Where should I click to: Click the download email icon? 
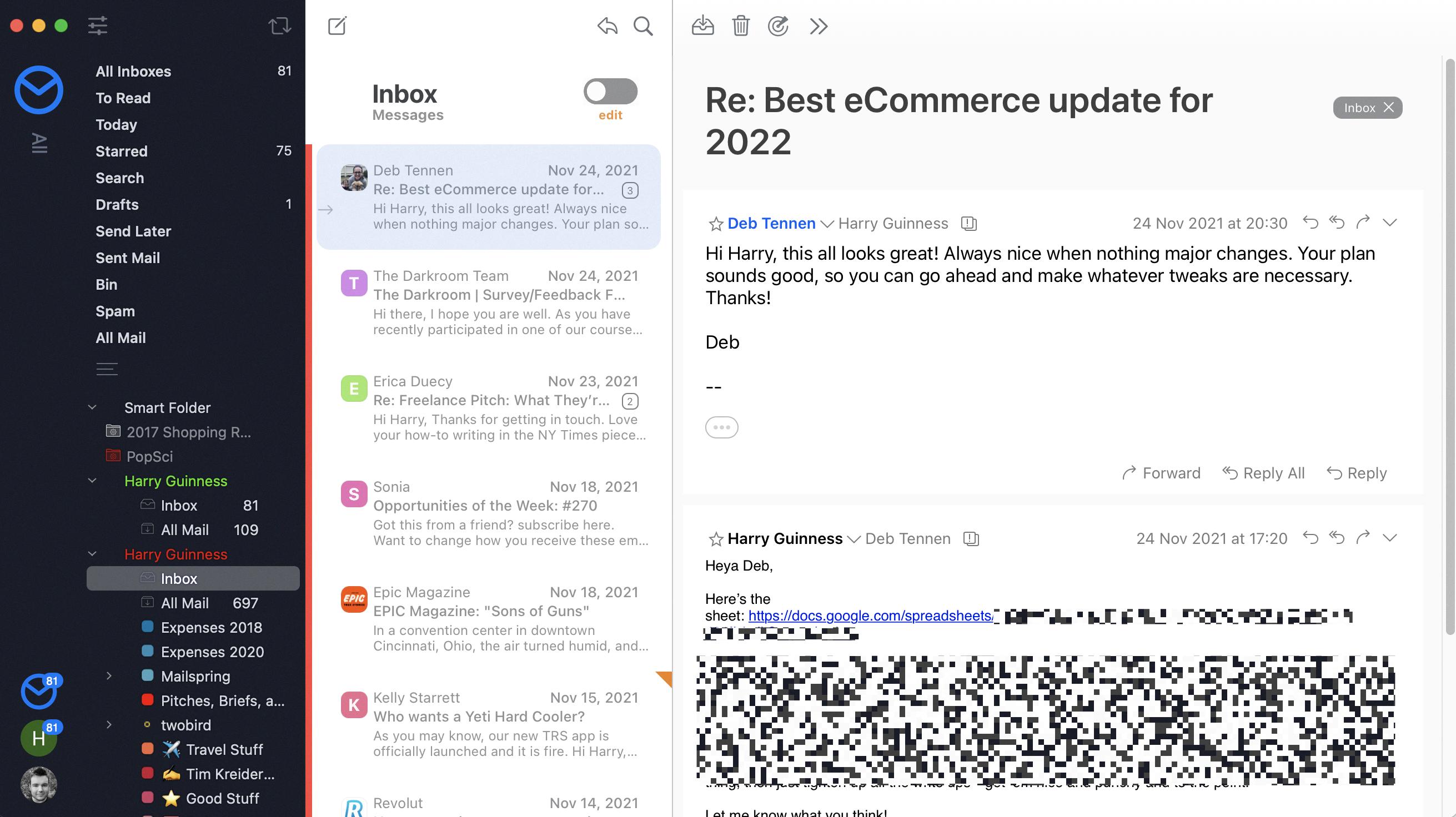point(702,25)
